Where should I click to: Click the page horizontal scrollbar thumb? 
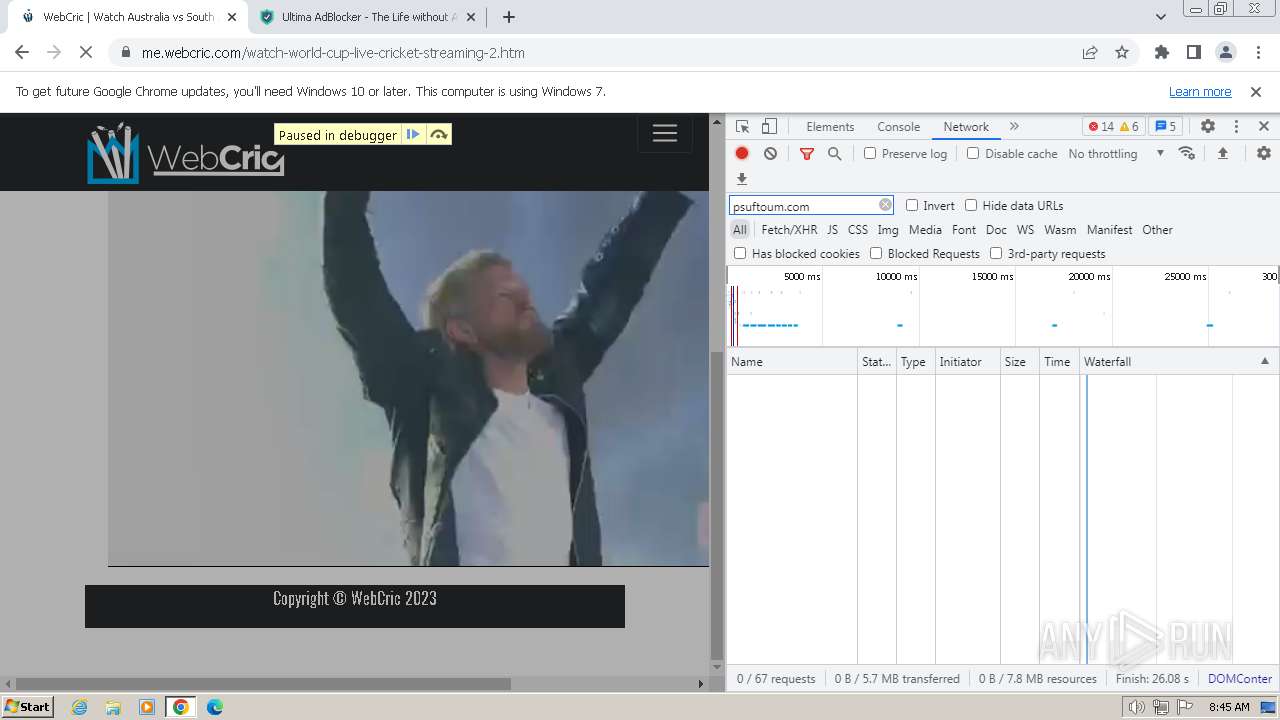264,684
